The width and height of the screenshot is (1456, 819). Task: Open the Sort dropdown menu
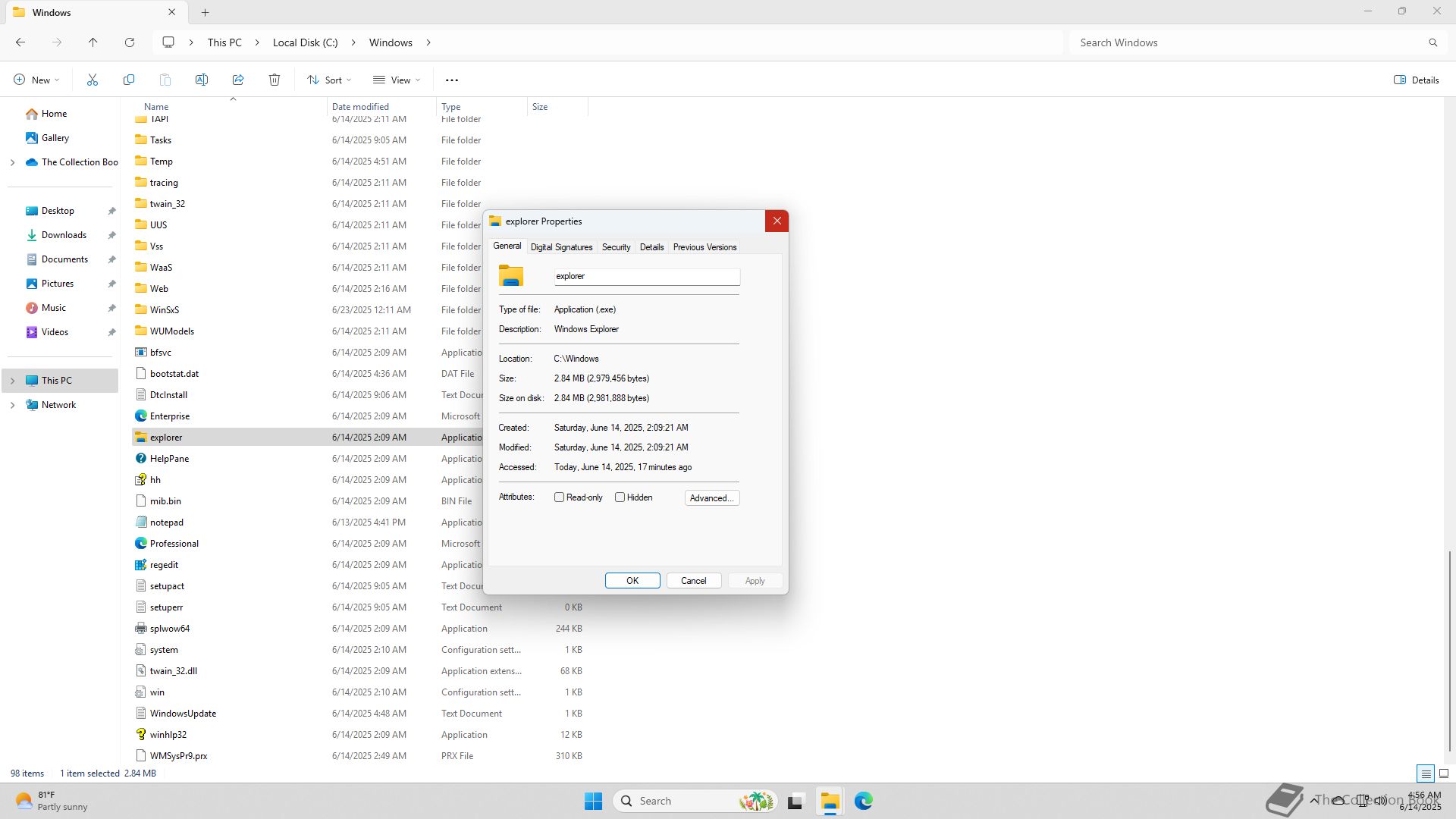[x=330, y=80]
